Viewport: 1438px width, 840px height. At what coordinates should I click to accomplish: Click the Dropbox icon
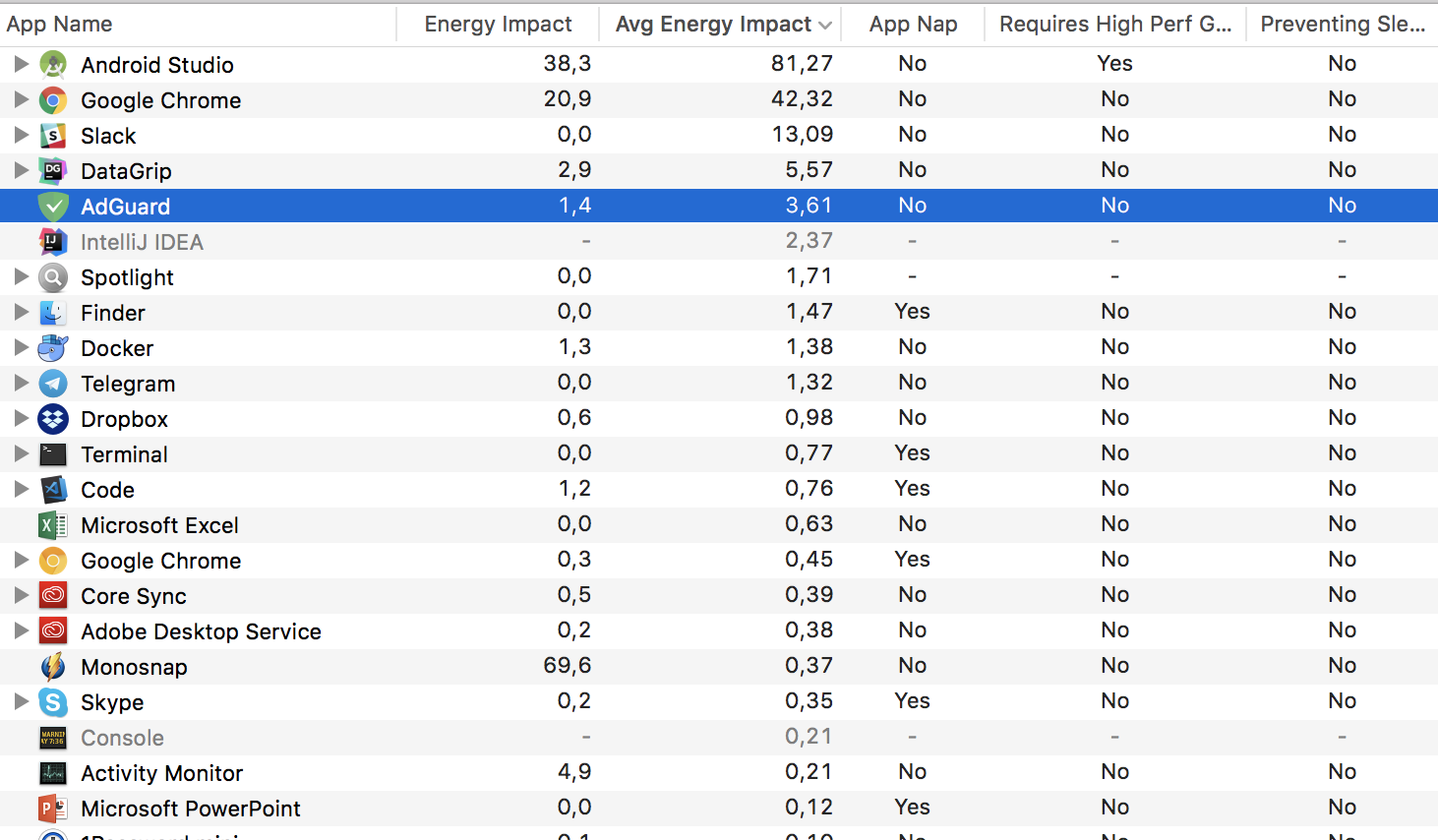pos(53,419)
